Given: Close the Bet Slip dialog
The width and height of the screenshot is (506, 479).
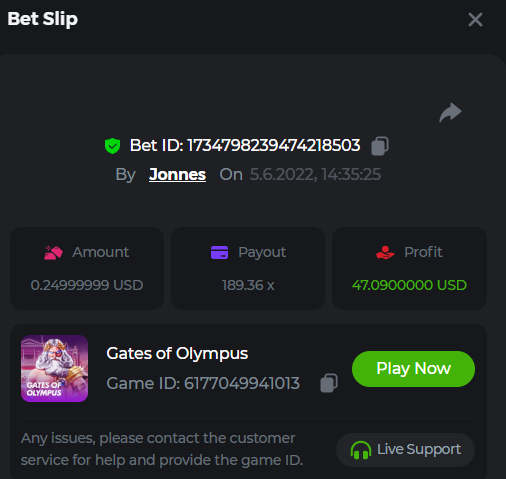Looking at the screenshot, I should pyautogui.click(x=475, y=19).
